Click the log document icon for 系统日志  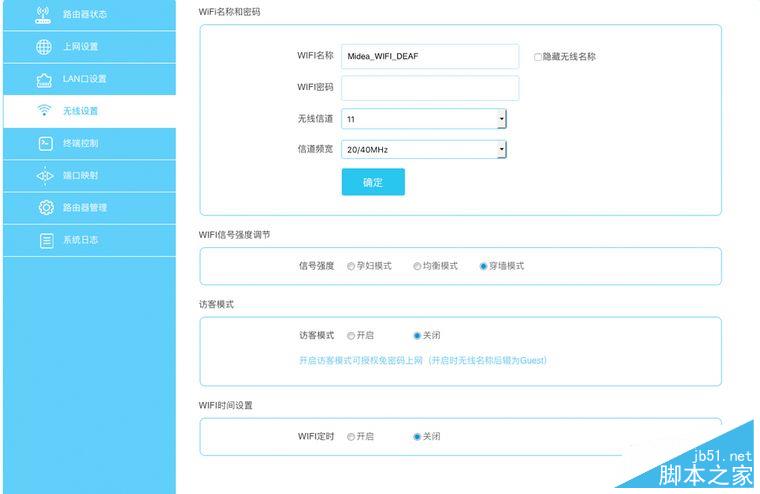coord(47,240)
